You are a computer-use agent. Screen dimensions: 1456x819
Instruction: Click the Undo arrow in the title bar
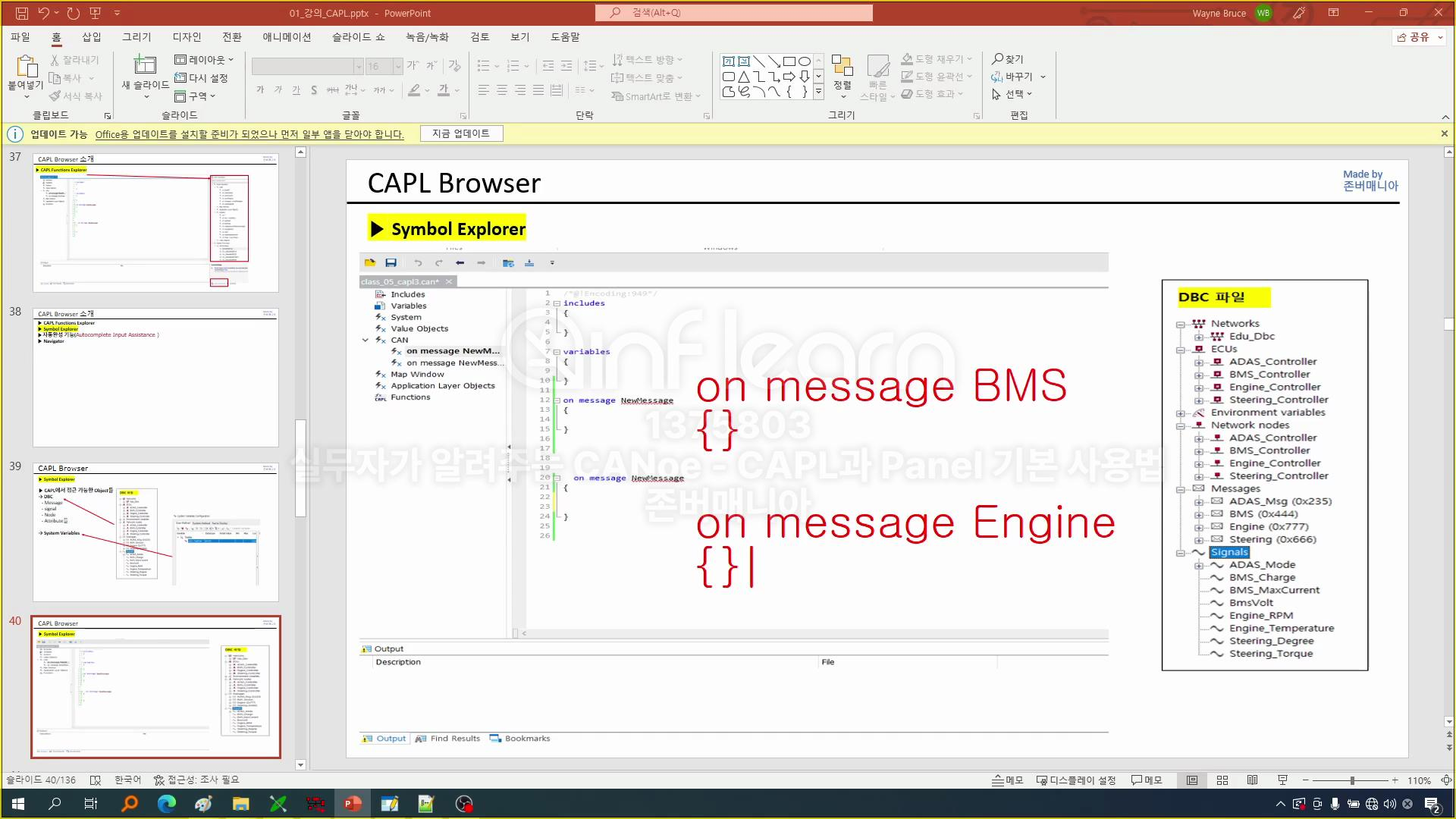tap(44, 13)
